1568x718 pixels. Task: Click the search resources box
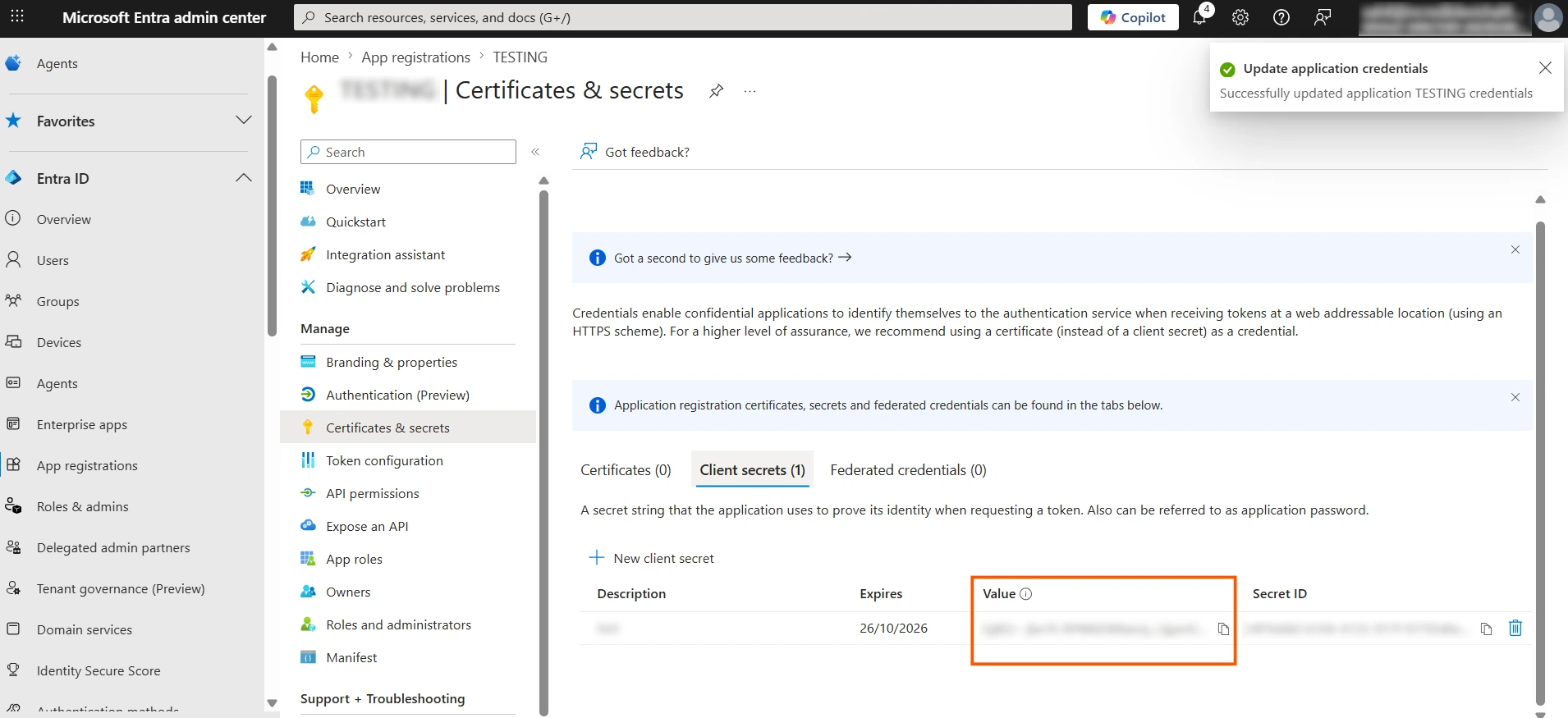click(x=683, y=17)
